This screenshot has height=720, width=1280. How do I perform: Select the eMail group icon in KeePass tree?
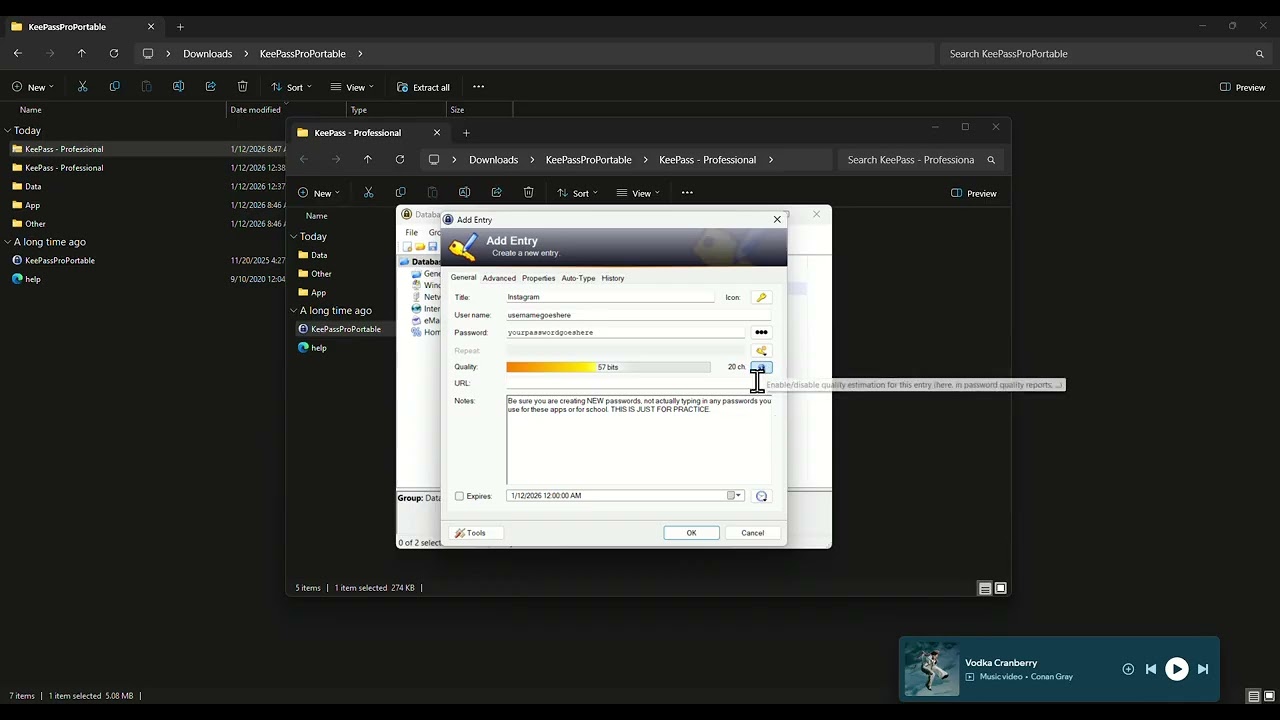point(417,321)
